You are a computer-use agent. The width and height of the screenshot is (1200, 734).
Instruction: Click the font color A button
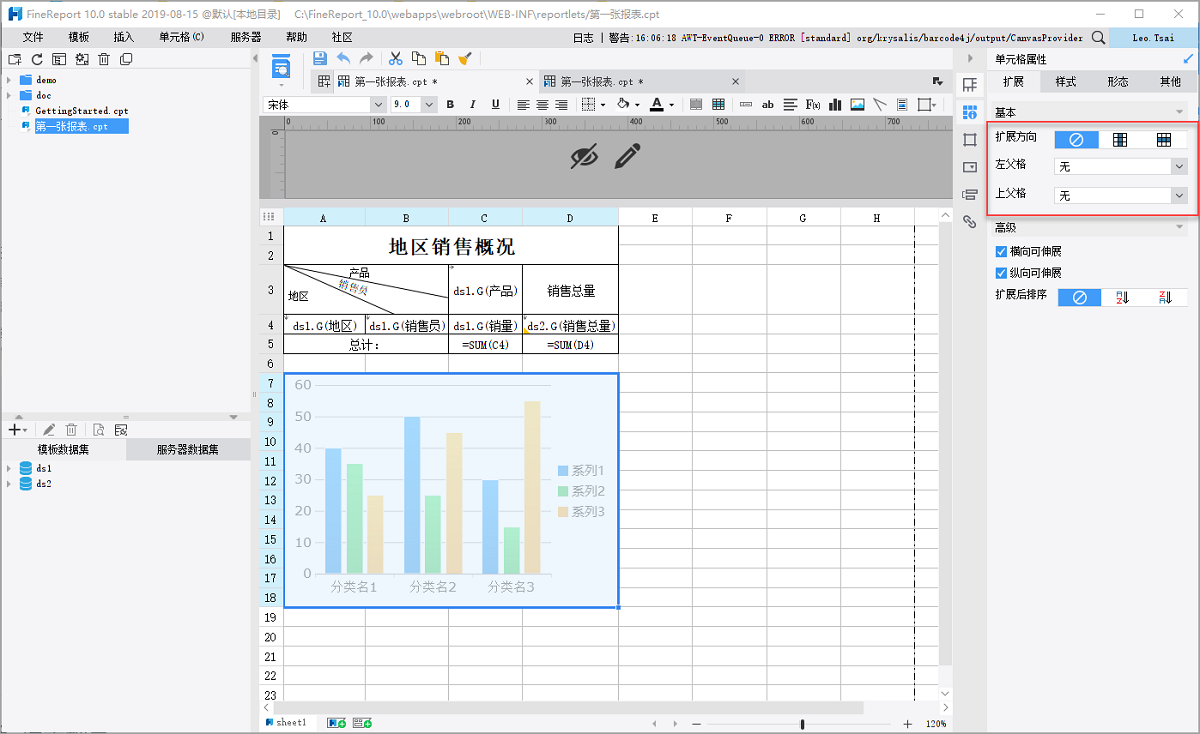point(656,104)
